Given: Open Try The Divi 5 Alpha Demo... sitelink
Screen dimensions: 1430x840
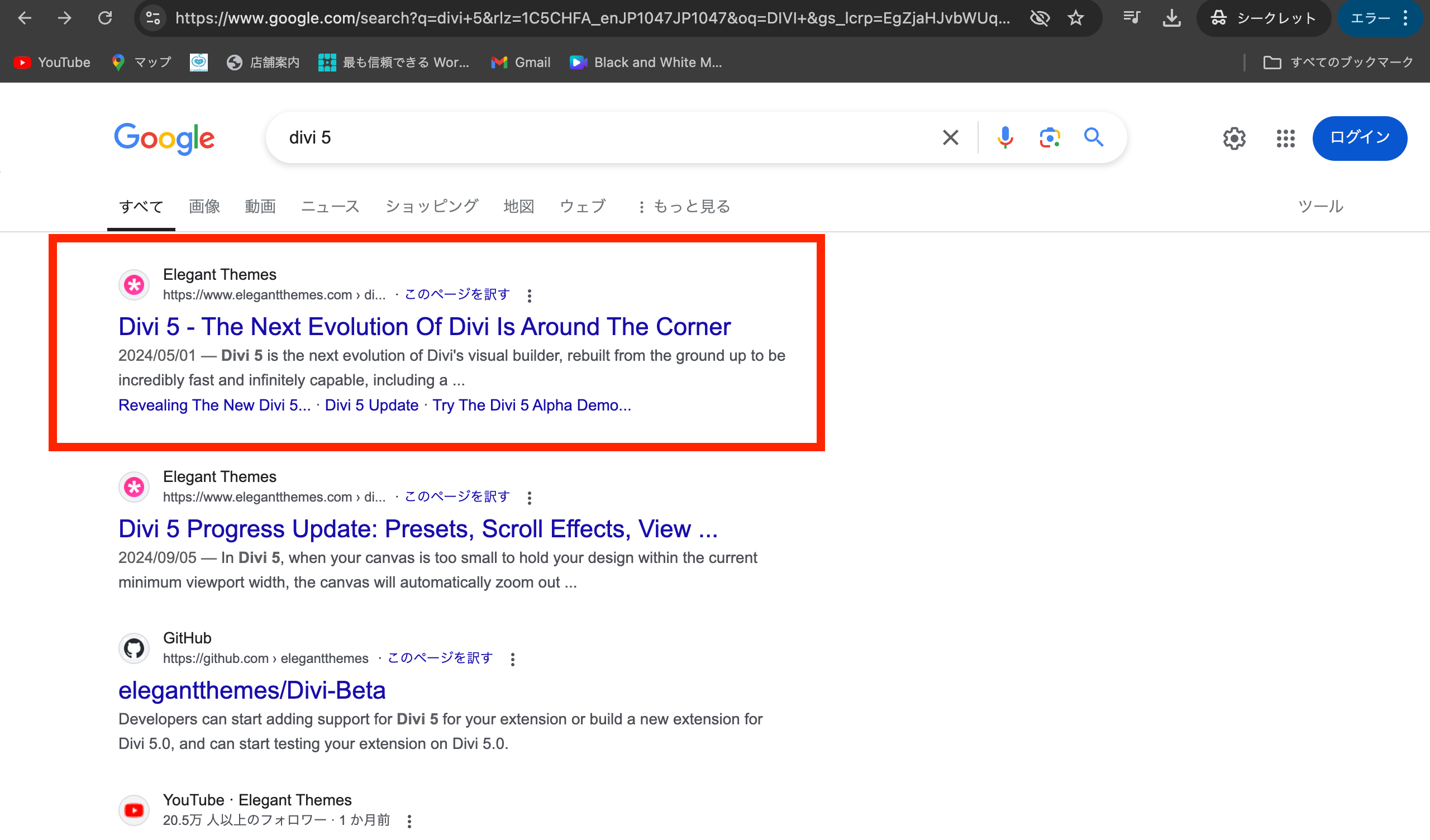Looking at the screenshot, I should [x=532, y=406].
